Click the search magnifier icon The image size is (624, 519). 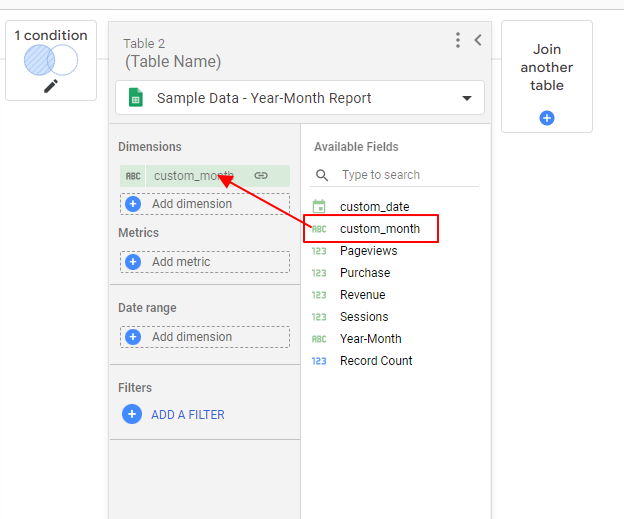(x=322, y=175)
